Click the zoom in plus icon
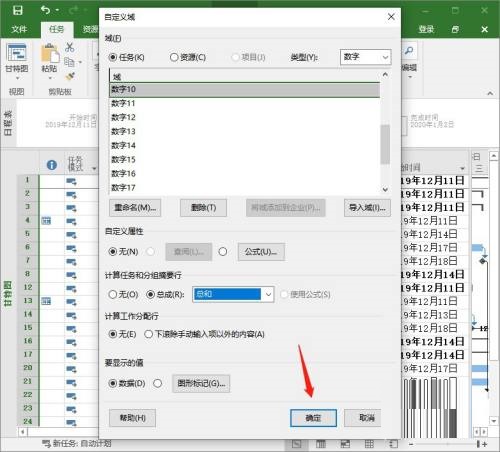This screenshot has height=452, width=500. [484, 444]
